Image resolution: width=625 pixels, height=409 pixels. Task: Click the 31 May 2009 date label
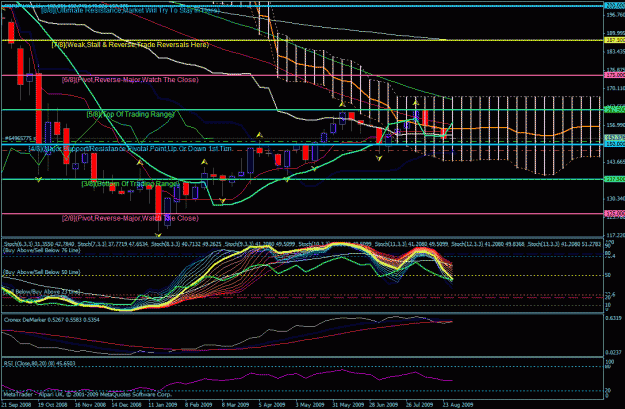[348, 405]
